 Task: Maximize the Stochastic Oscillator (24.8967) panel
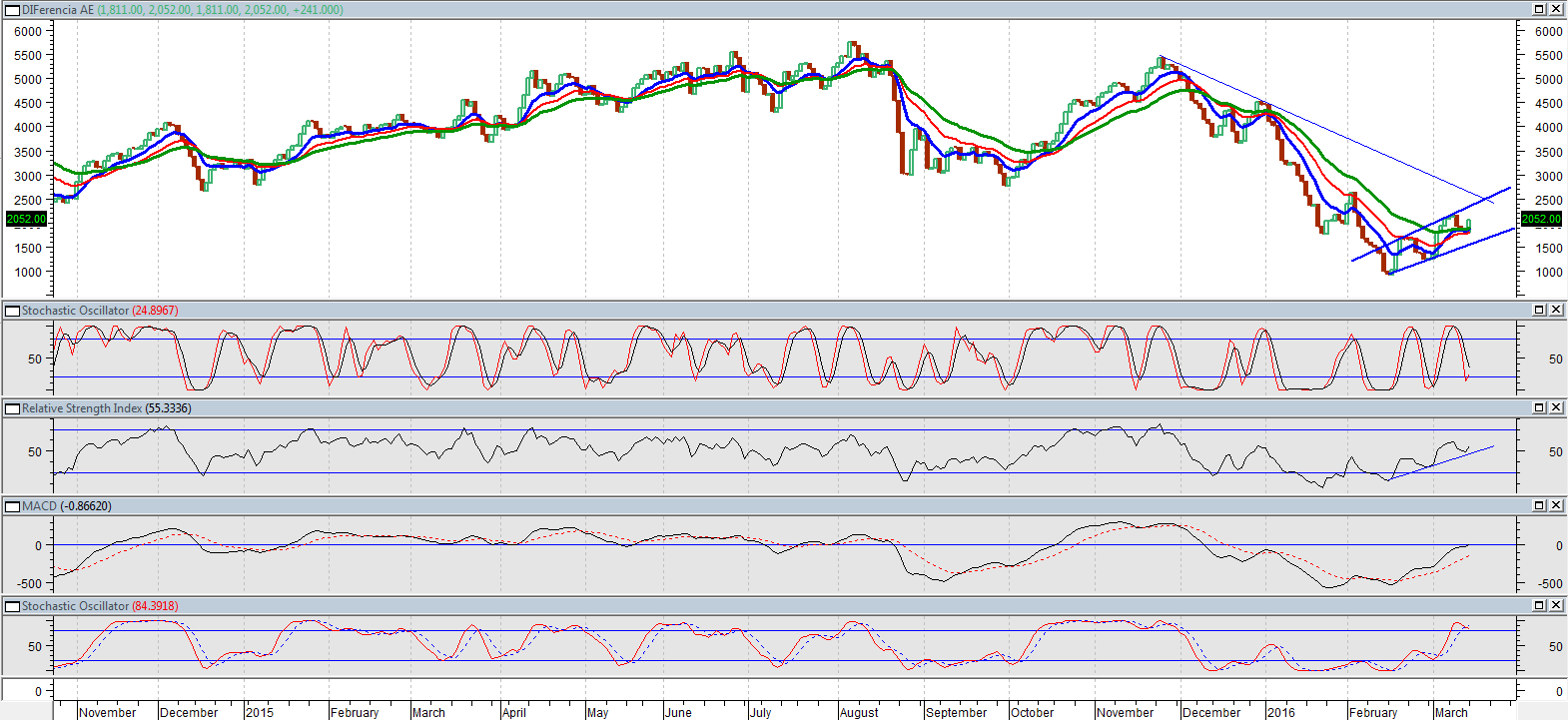(x=1539, y=310)
